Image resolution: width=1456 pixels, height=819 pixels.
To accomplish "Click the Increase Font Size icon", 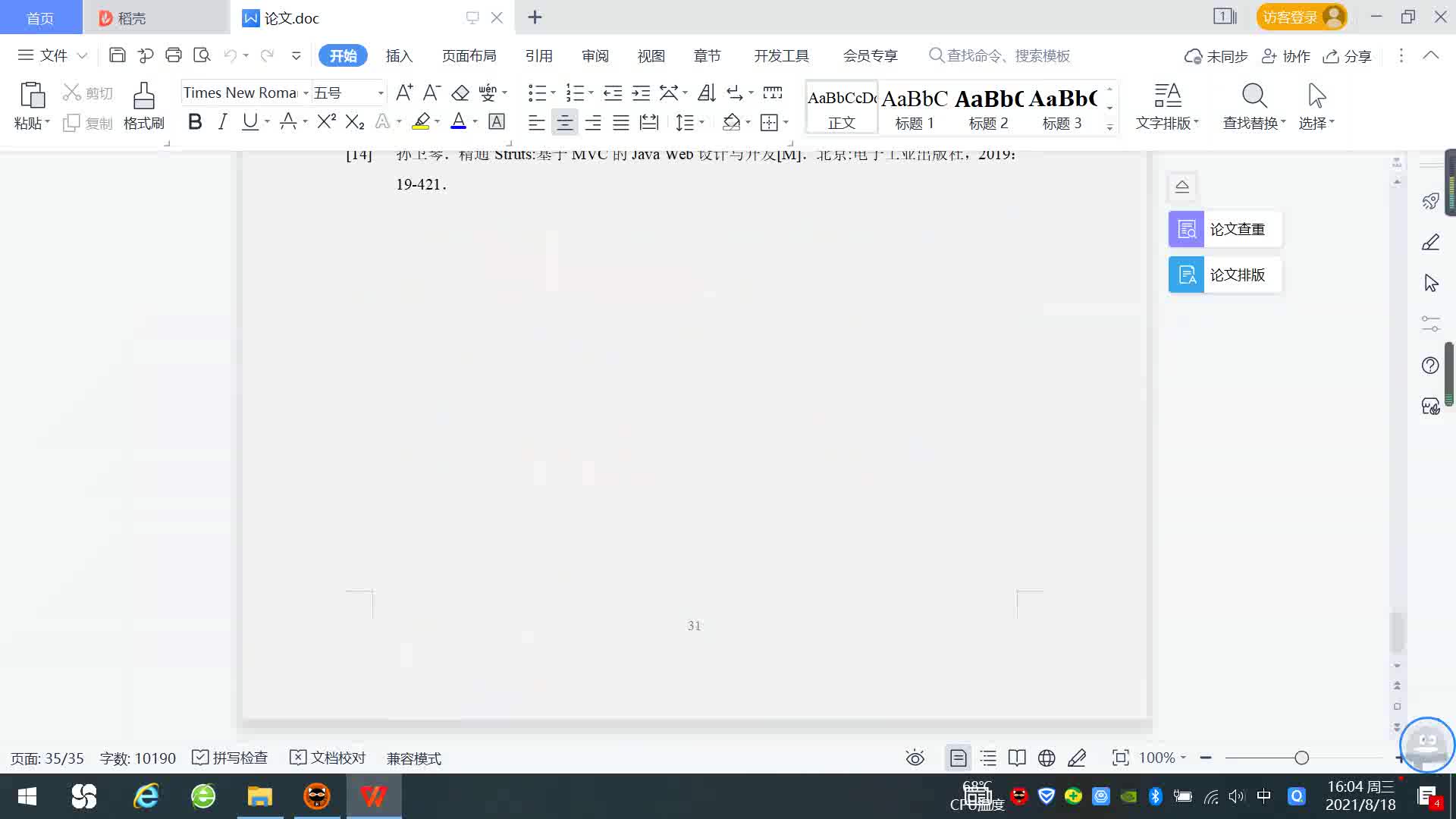I will (404, 93).
